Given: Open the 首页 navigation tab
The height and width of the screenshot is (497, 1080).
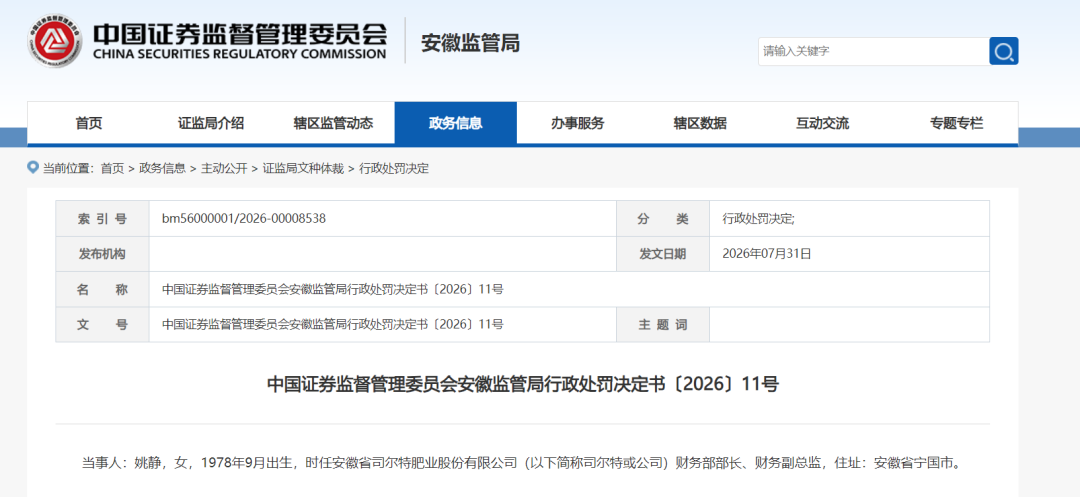Looking at the screenshot, I should (x=88, y=123).
